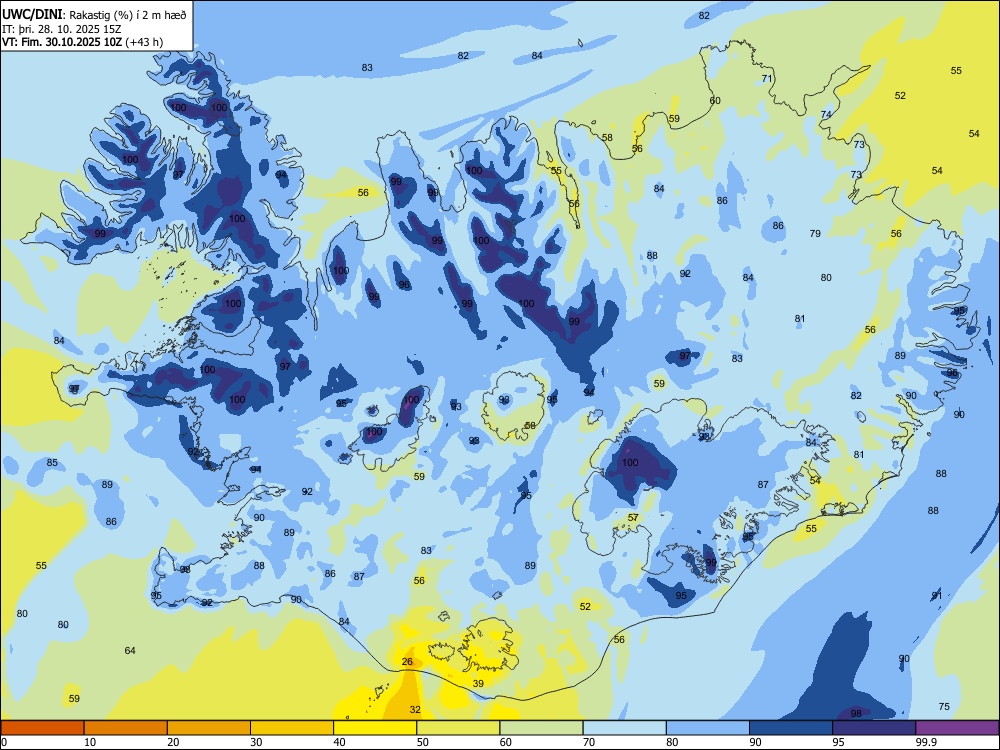
Task: Click the humidity value 39 on the map
Action: click(478, 683)
